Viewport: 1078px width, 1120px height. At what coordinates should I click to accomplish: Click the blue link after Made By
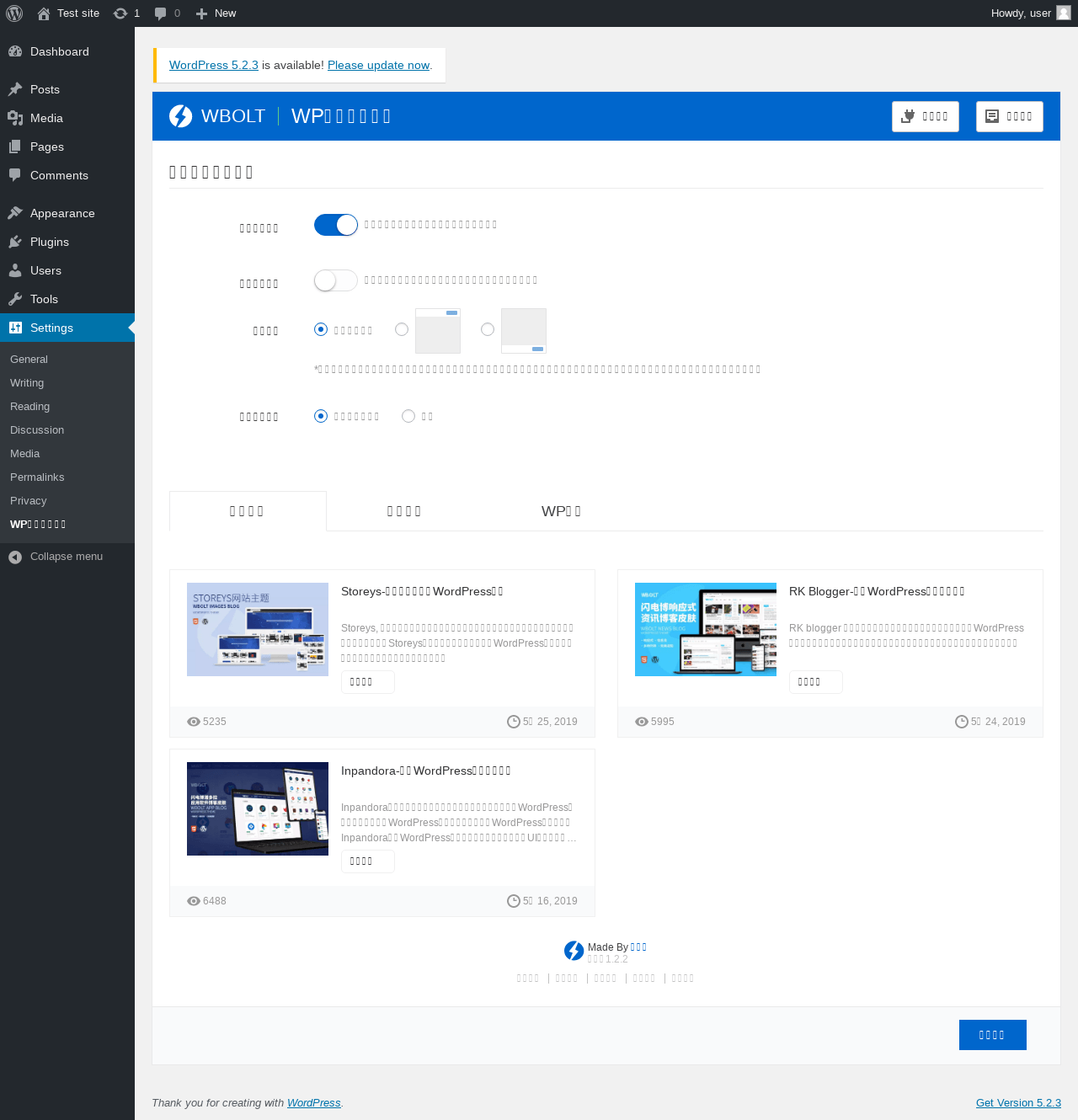[638, 947]
